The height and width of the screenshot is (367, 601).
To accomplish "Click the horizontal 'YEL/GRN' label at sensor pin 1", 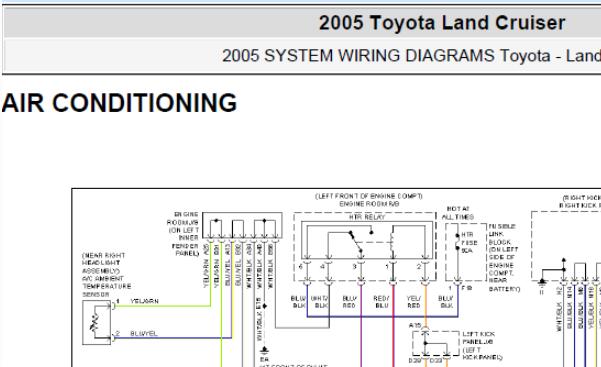I will 145,301.
